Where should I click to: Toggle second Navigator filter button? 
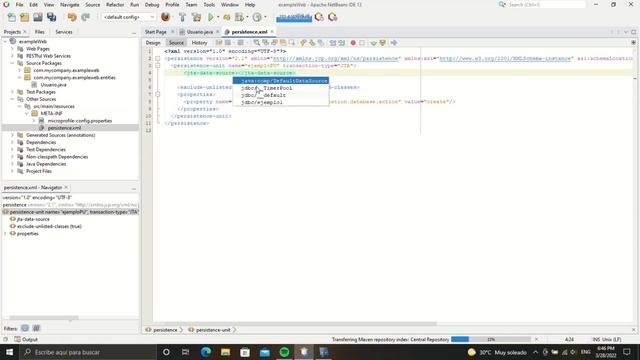[x=36, y=328]
